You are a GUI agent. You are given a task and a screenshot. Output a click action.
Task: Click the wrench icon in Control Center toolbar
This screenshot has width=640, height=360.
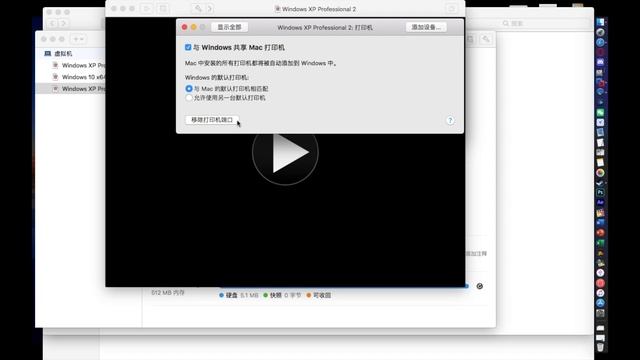pyautogui.click(x=485, y=39)
